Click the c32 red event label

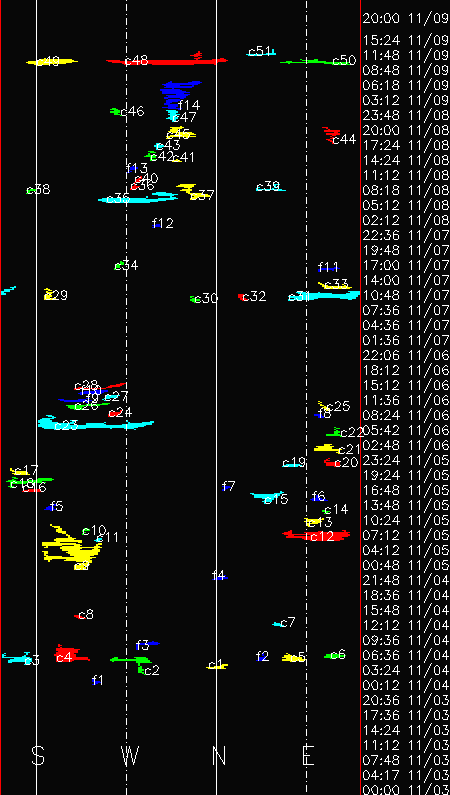pos(254,296)
